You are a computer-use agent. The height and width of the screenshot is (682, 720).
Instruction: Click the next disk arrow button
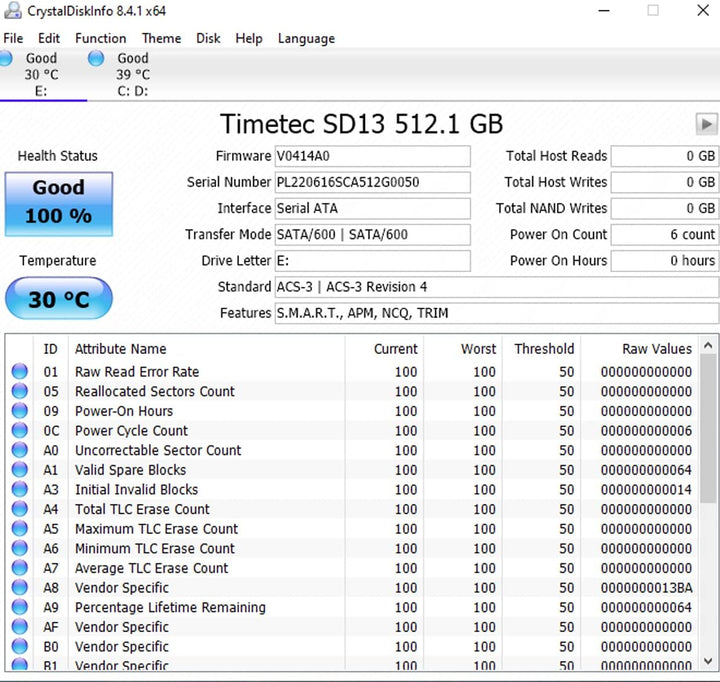(x=706, y=124)
